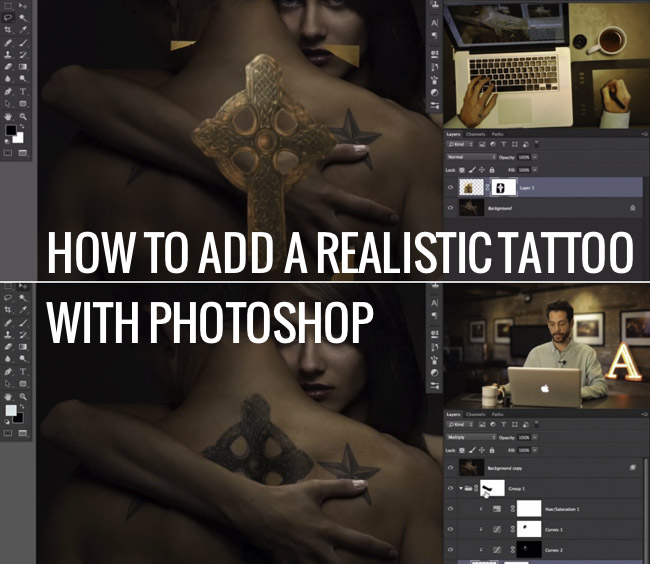Open the upper Layers panel flyout menu

tap(644, 134)
